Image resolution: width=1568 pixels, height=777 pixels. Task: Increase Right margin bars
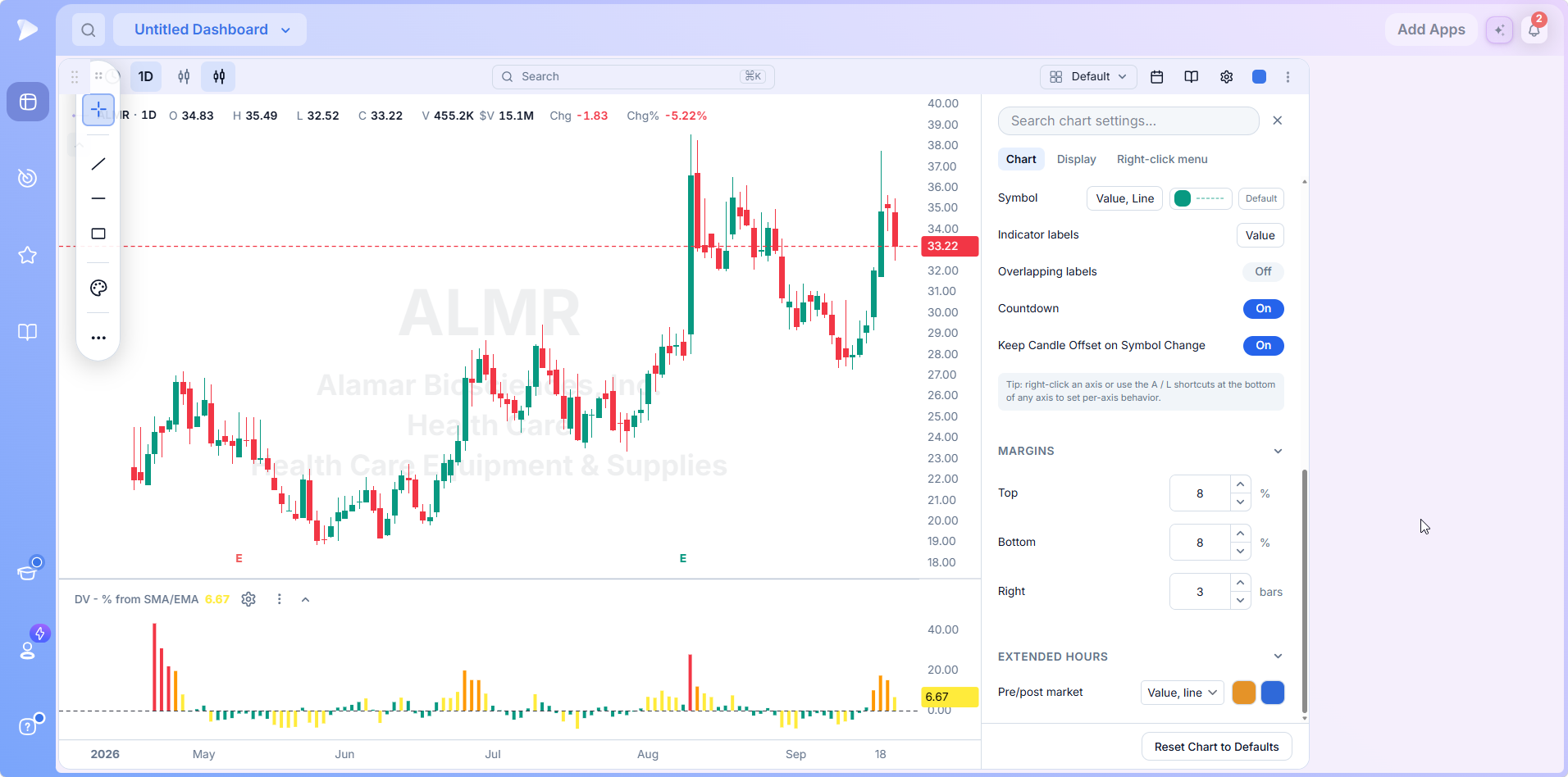pos(1240,583)
